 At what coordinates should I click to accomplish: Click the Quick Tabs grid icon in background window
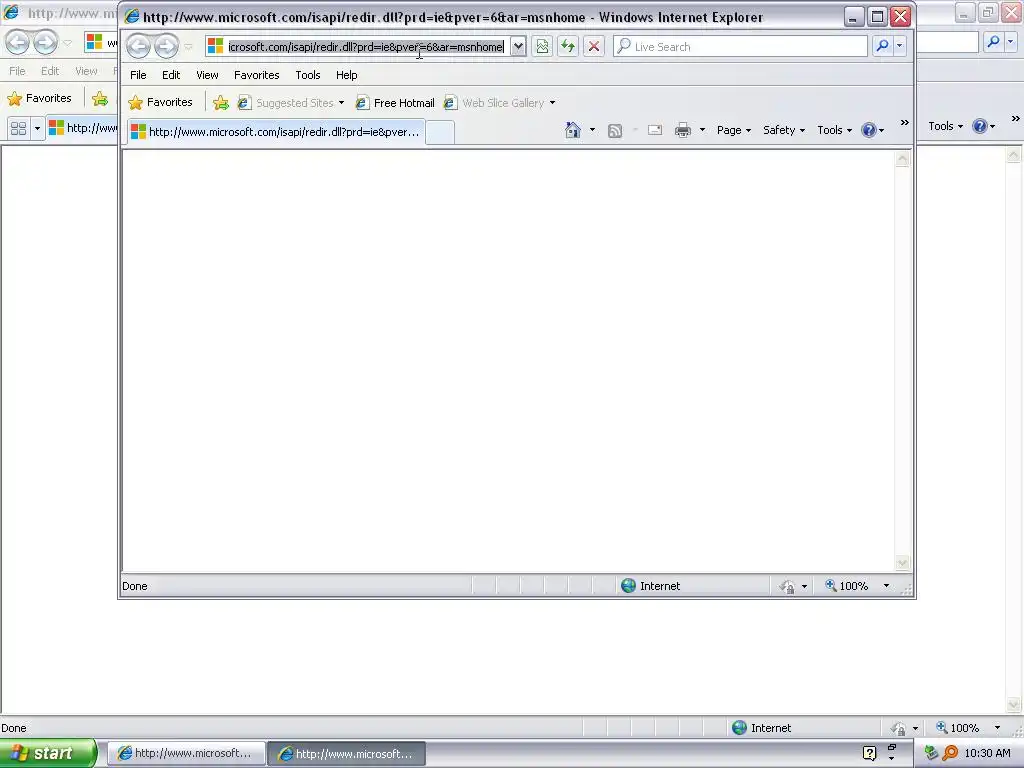coord(18,128)
